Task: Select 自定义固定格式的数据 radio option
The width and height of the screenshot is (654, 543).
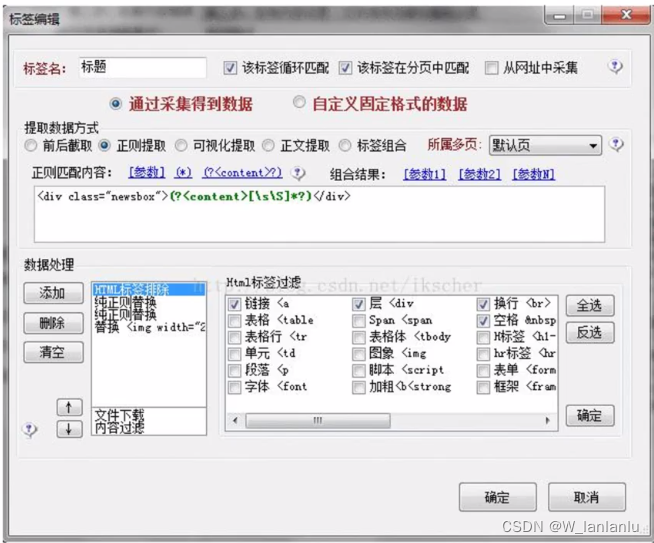Action: 299,102
